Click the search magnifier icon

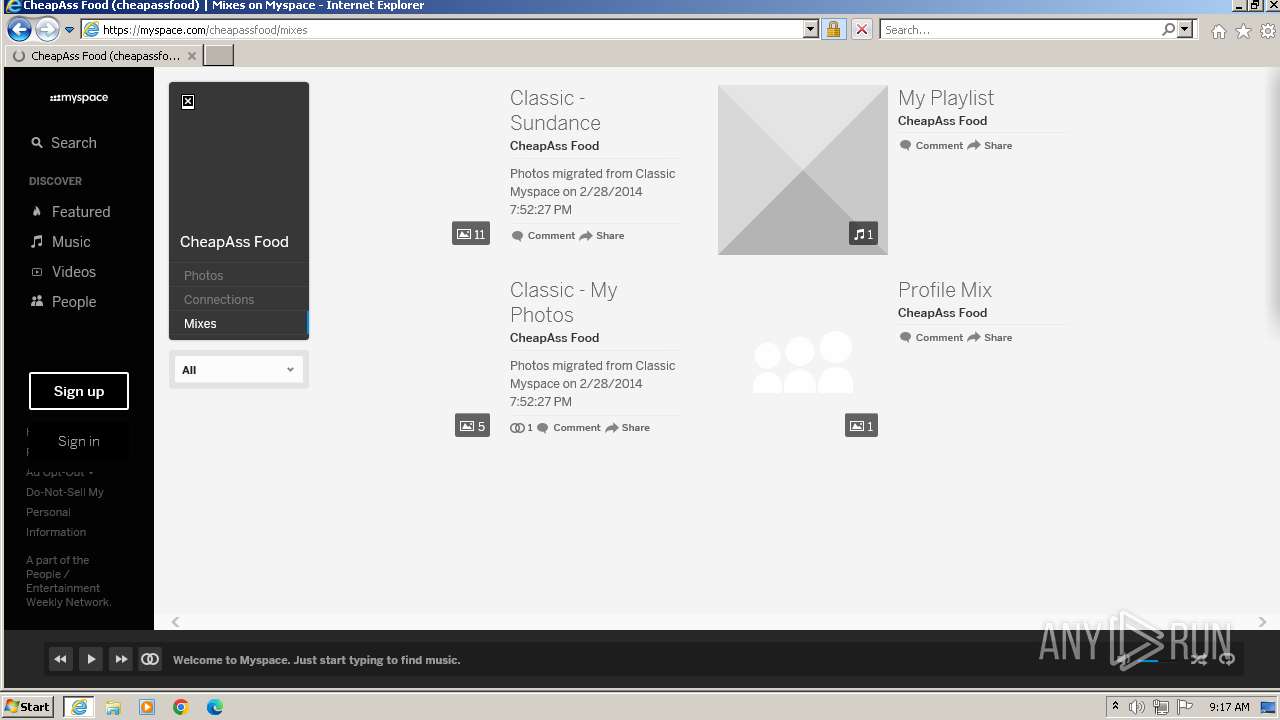pyautogui.click(x=1168, y=30)
